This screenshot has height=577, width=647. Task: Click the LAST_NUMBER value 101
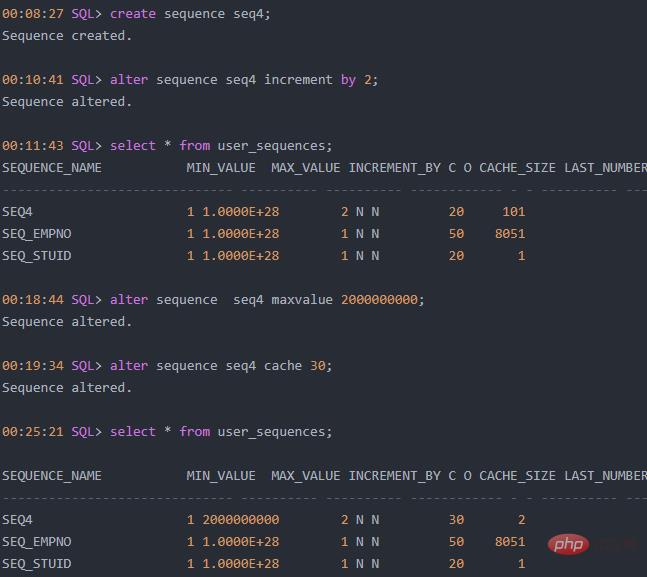[x=513, y=212]
